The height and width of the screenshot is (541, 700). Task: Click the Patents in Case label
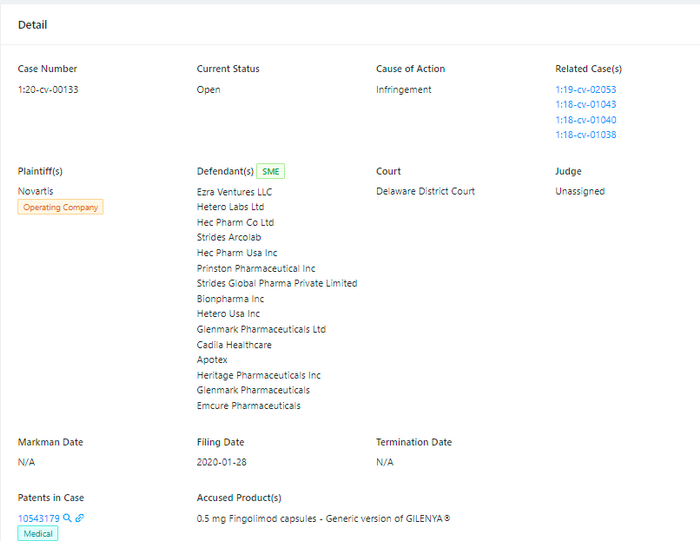pos(51,498)
